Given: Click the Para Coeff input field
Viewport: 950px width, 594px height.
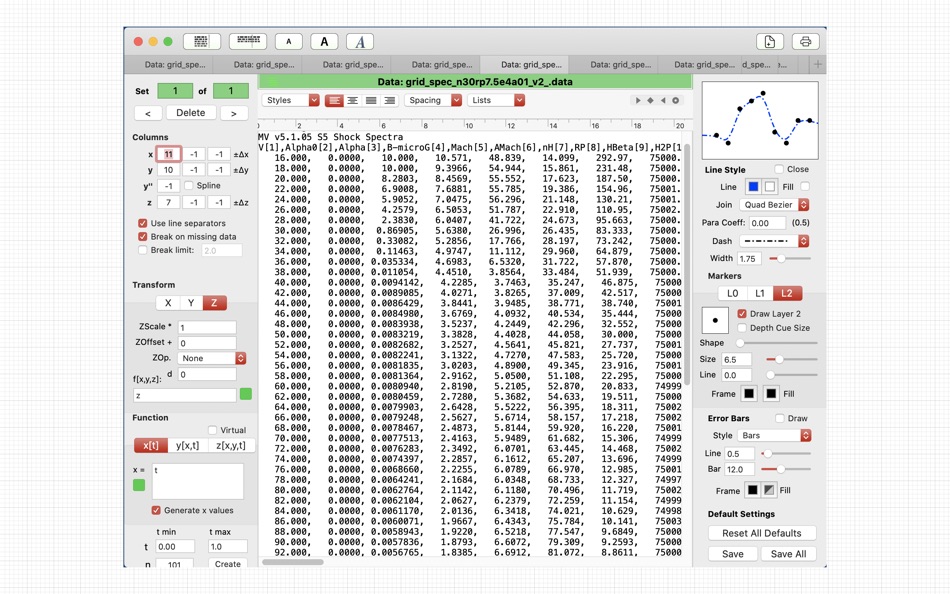Looking at the screenshot, I should tap(767, 223).
